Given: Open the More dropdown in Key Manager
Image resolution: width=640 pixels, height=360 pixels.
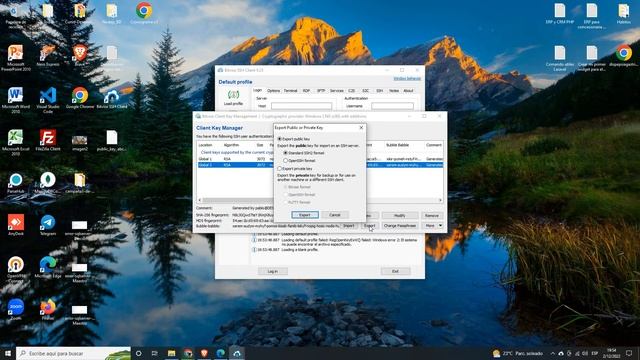Looking at the screenshot, I should click(432, 225).
